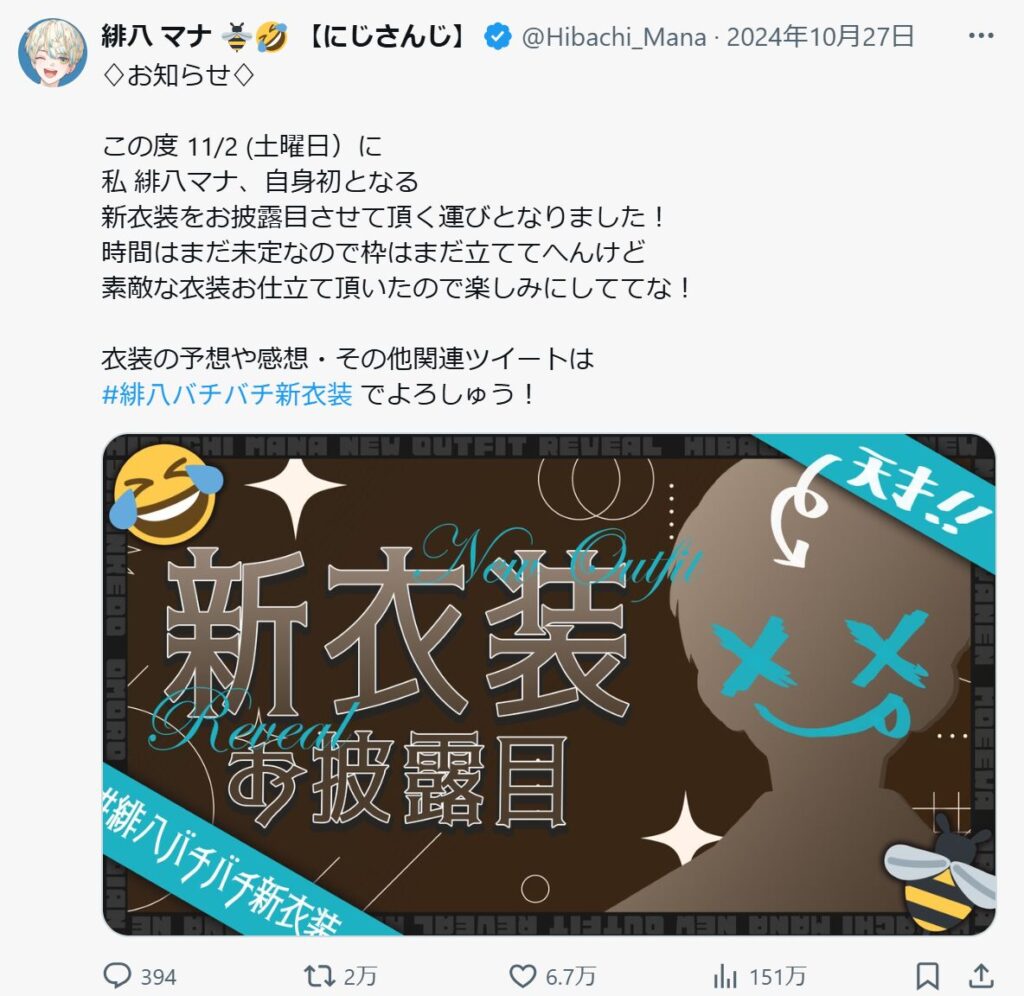Screen dimensions: 1024x996
Task: Click the 6.7万 likes count
Action: coord(571,976)
